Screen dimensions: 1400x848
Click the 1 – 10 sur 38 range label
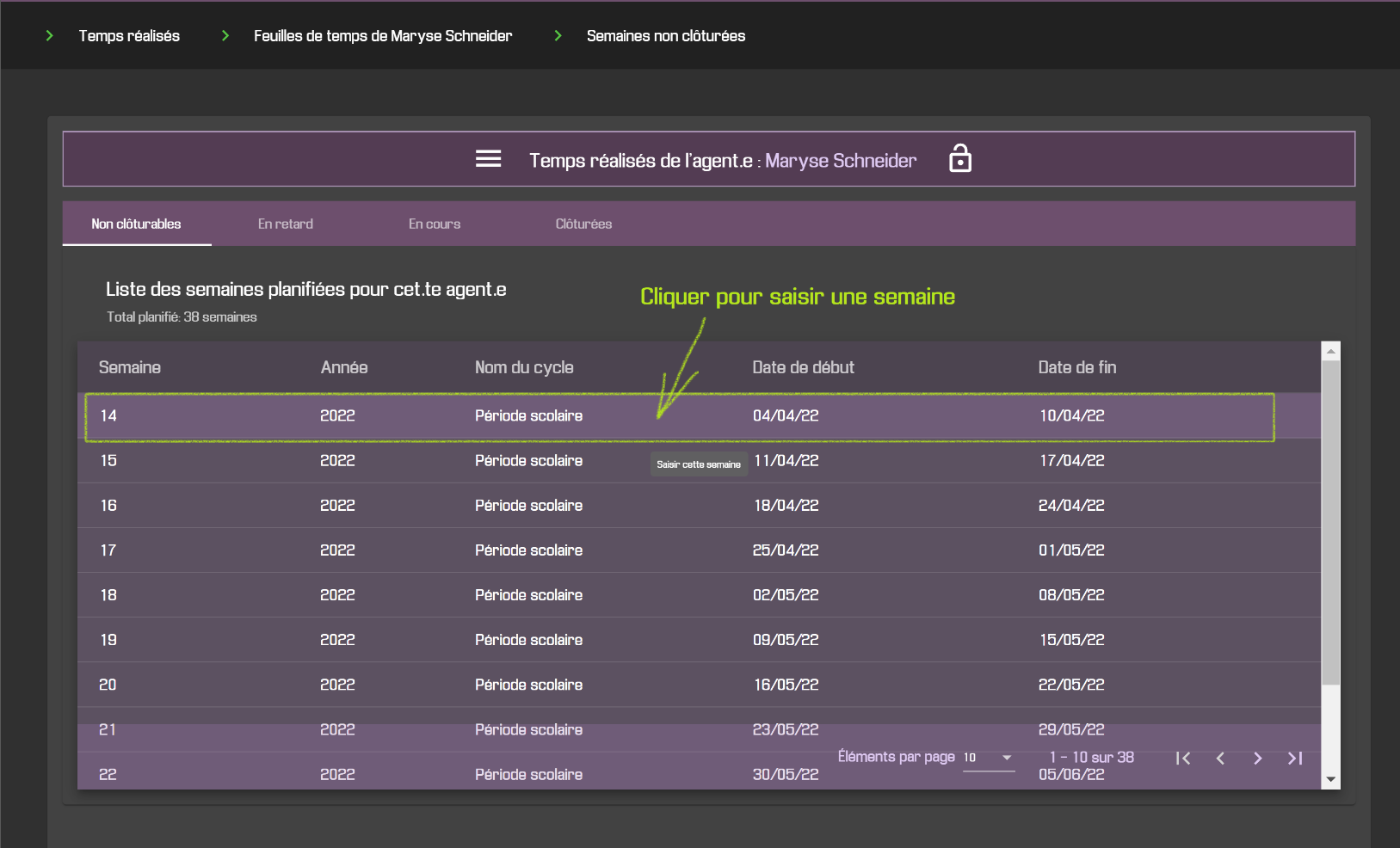[x=1092, y=757]
